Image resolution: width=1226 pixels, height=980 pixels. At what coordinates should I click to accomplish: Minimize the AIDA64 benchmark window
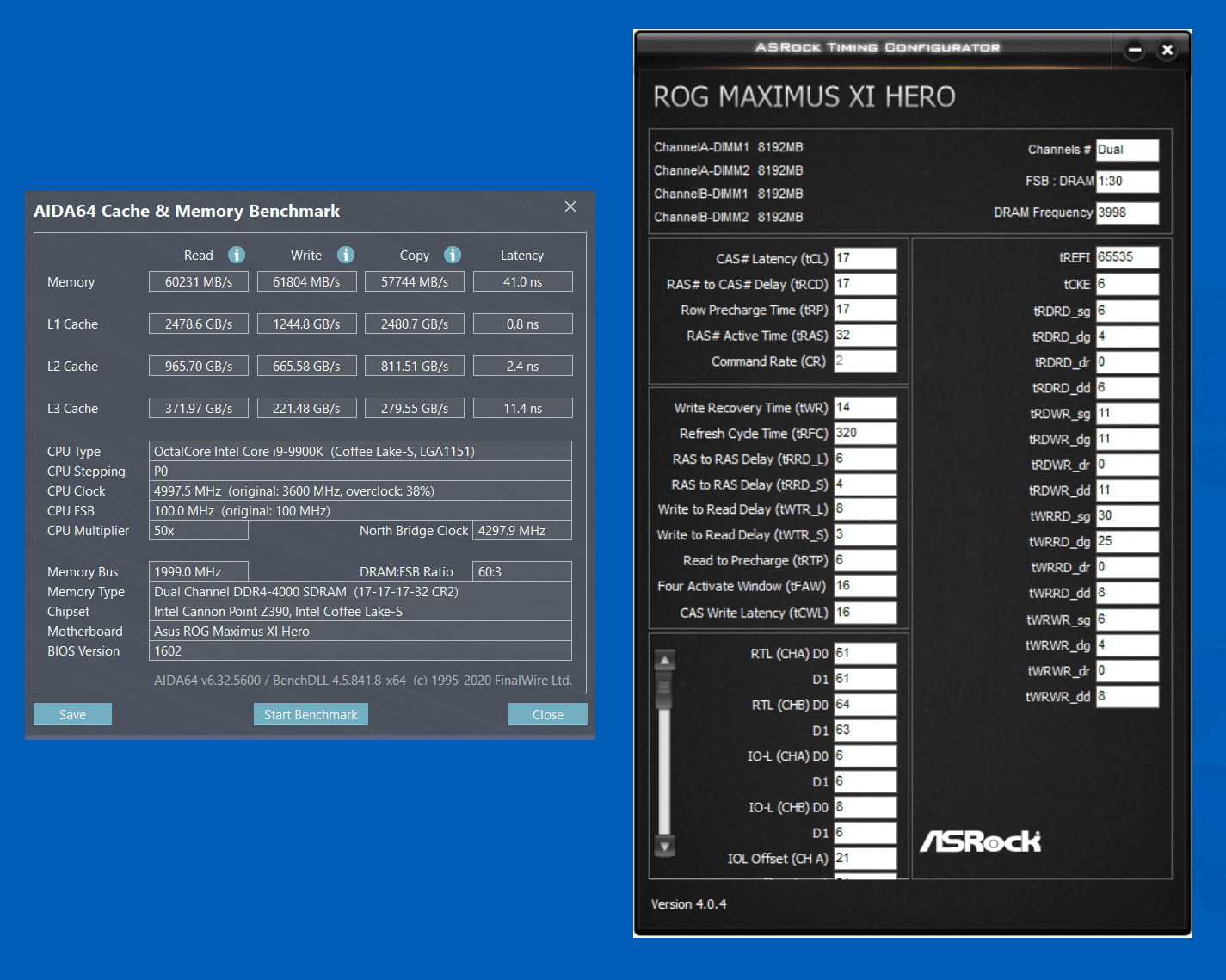(520, 206)
